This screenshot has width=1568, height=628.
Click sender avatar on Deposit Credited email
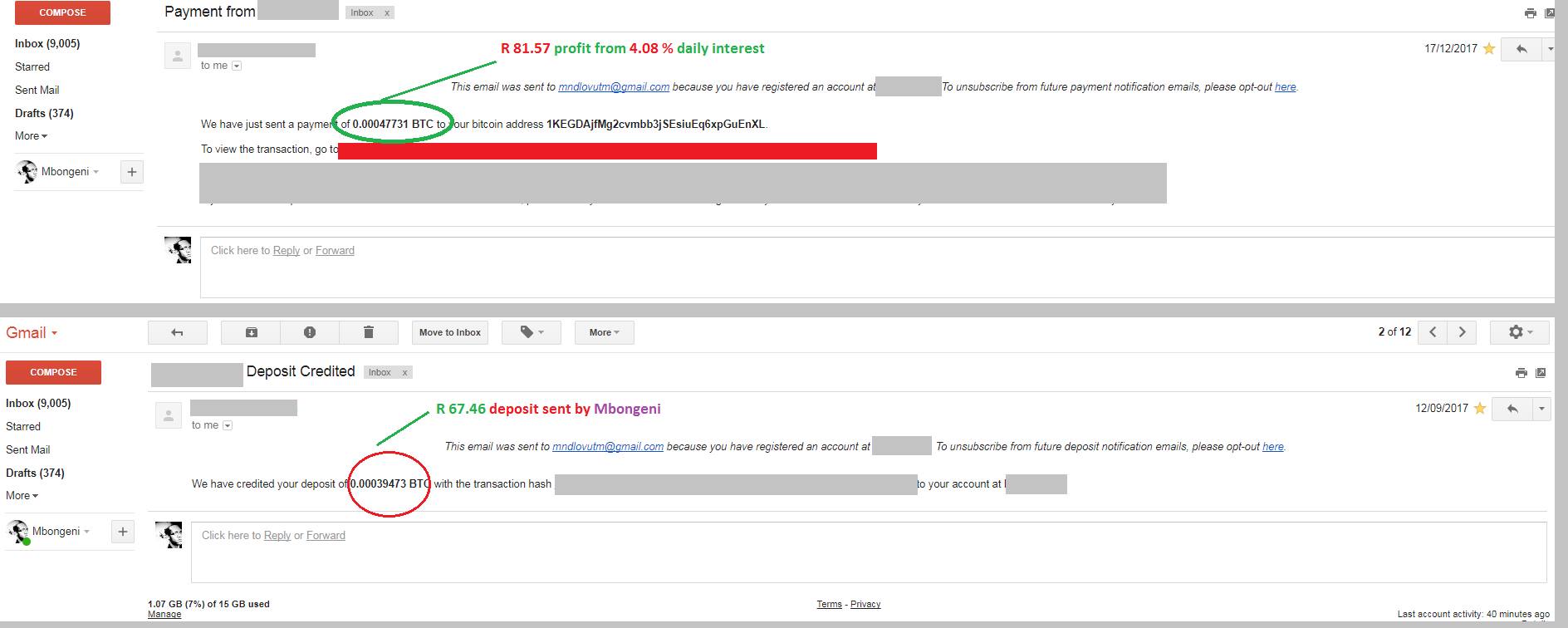tap(169, 415)
